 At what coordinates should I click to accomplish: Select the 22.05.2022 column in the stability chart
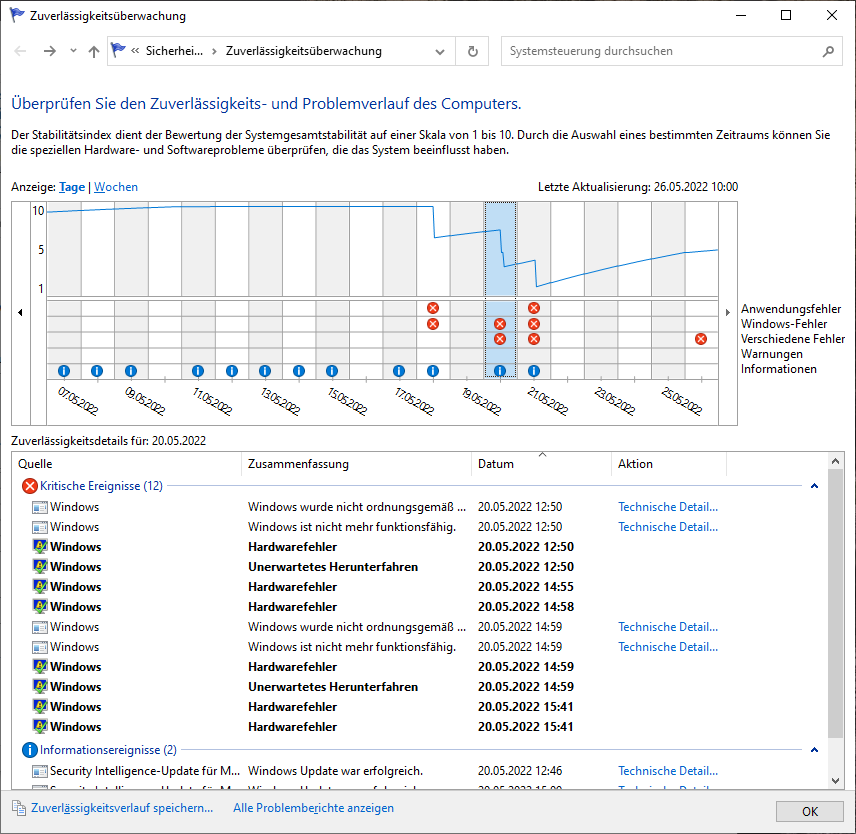click(567, 291)
